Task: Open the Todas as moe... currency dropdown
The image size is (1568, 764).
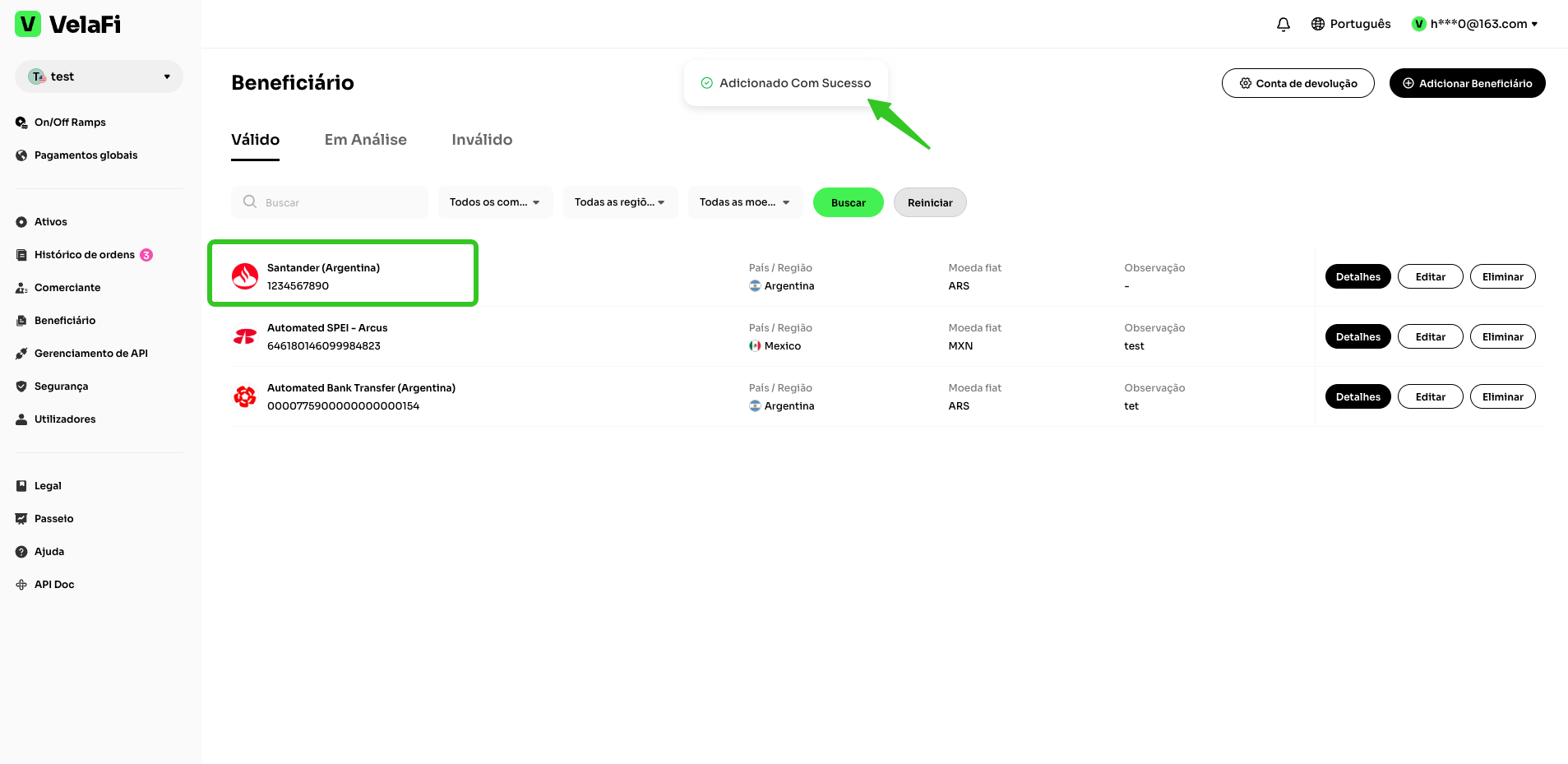Action: (745, 202)
